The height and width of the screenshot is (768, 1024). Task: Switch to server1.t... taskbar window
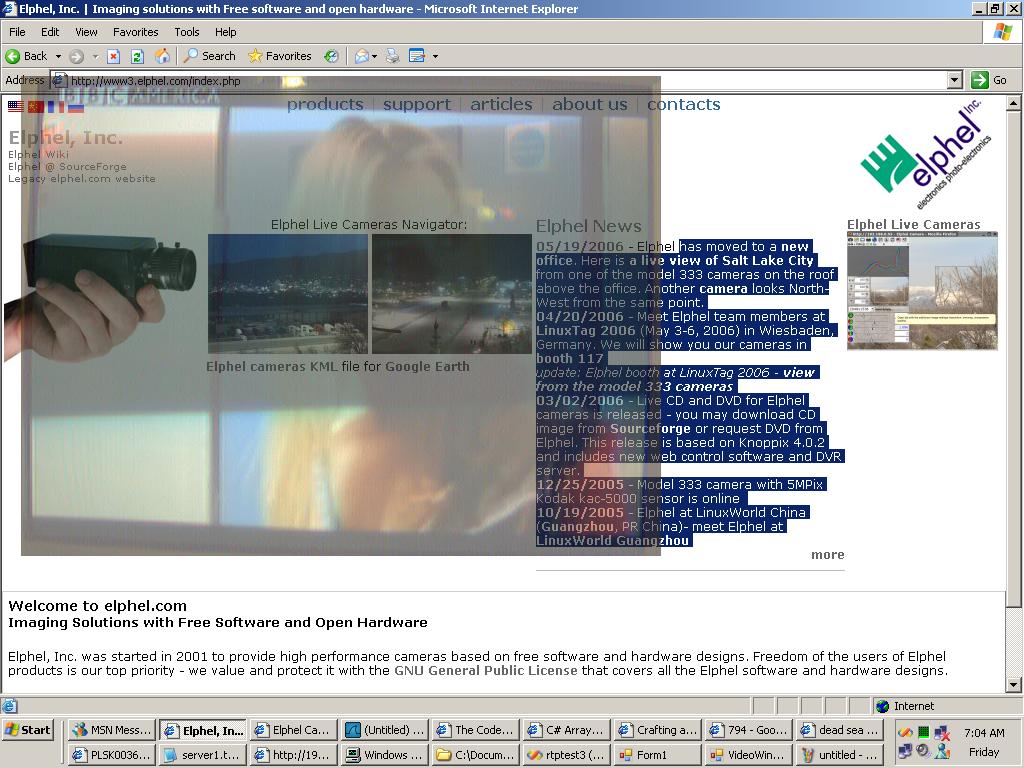click(203, 754)
